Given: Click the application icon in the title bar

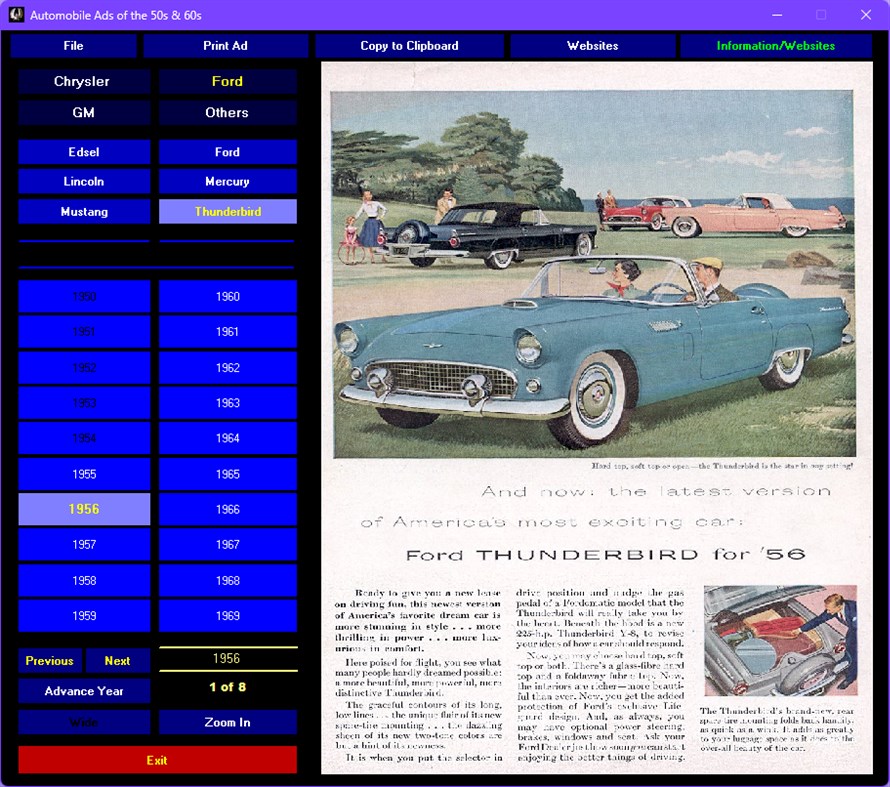Looking at the screenshot, I should 14,14.
